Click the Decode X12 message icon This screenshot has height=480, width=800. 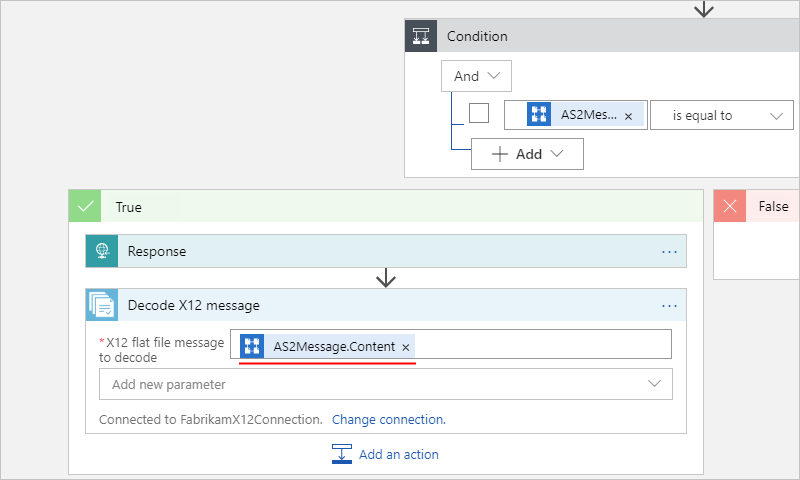pyautogui.click(x=102, y=305)
